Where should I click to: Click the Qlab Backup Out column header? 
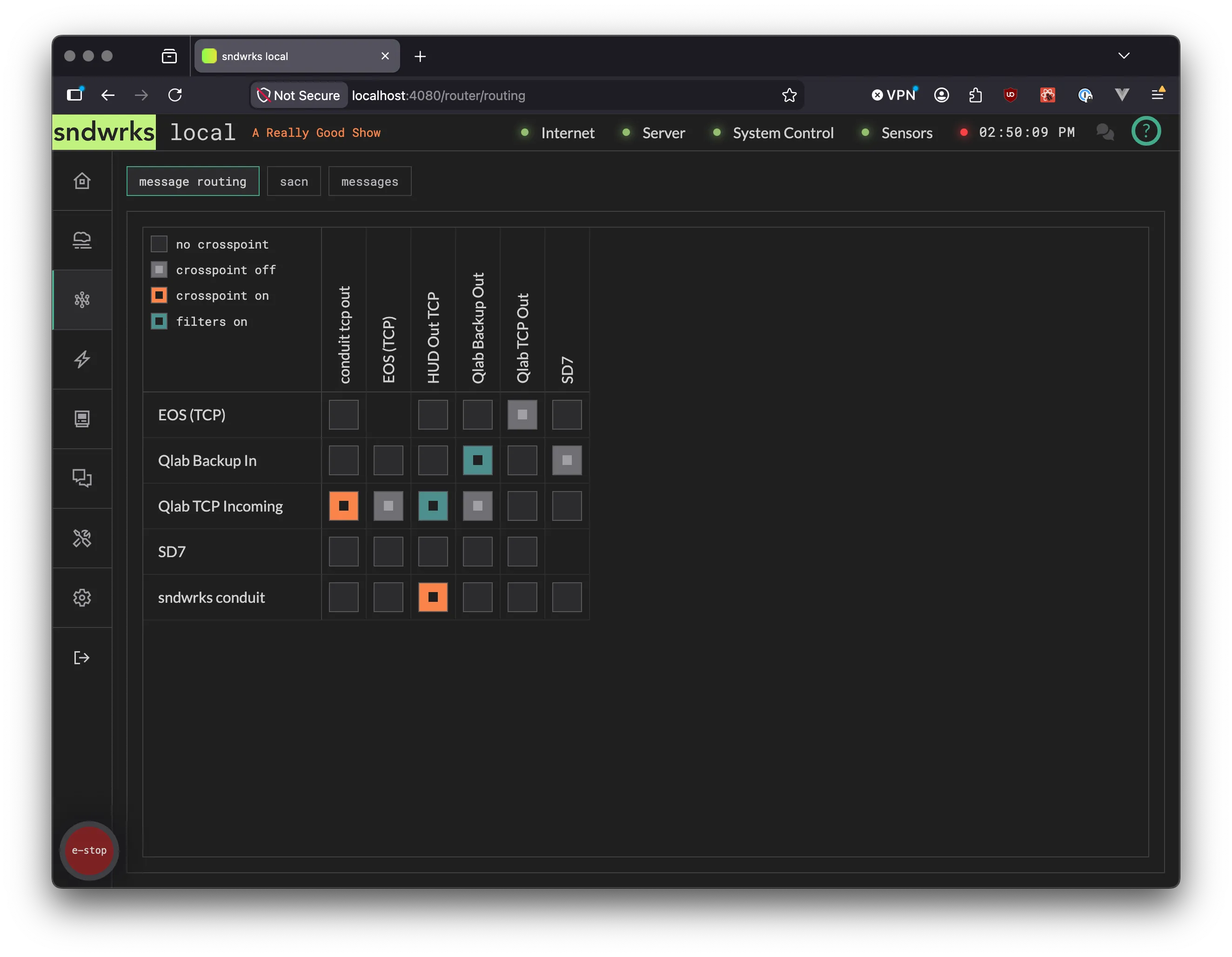(x=477, y=328)
